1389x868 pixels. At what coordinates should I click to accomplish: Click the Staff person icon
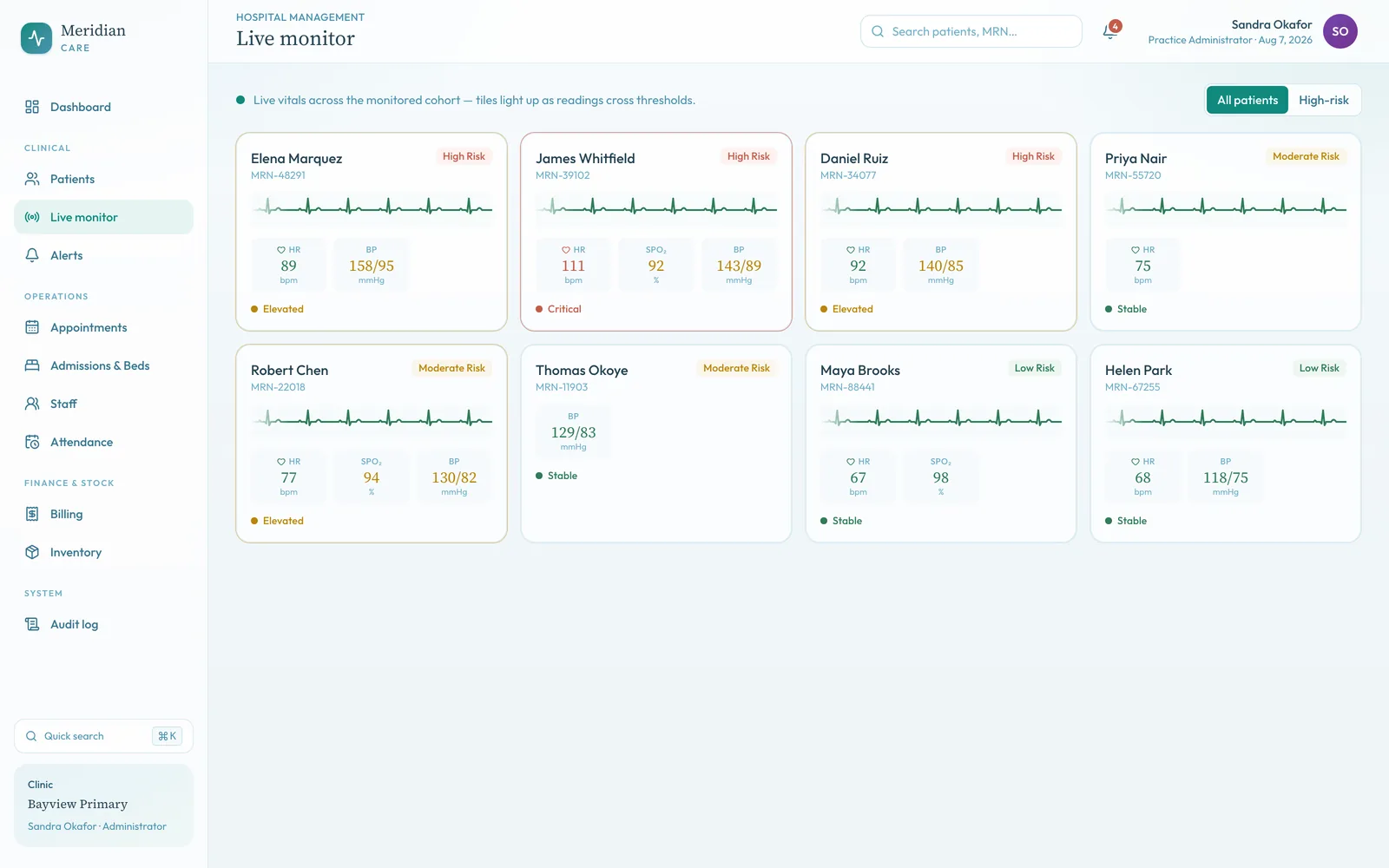(x=32, y=404)
